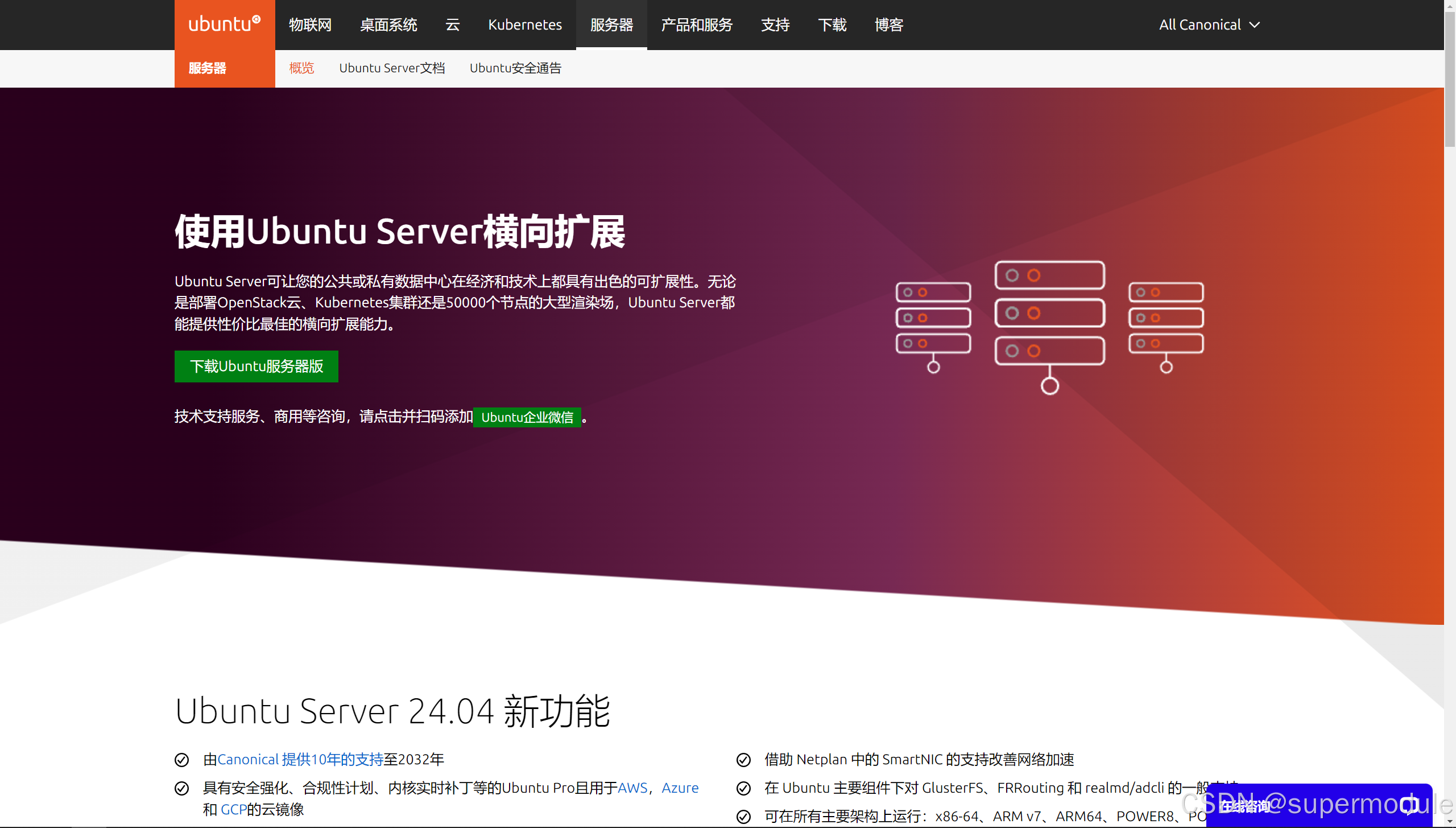Click checkmark icon beside Canonical 10-year support
This screenshot has width=1456, height=828.
[181, 760]
